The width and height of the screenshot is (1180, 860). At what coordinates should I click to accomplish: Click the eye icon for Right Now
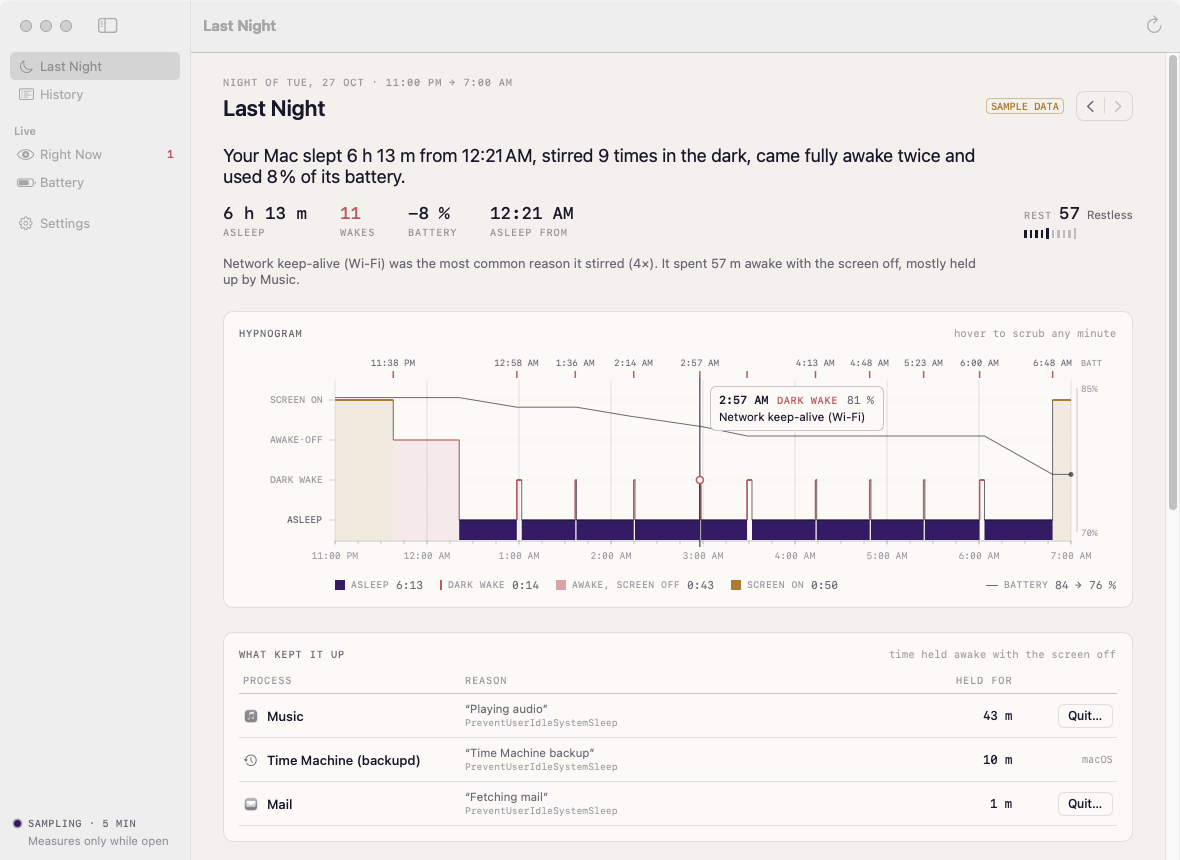click(x=26, y=154)
